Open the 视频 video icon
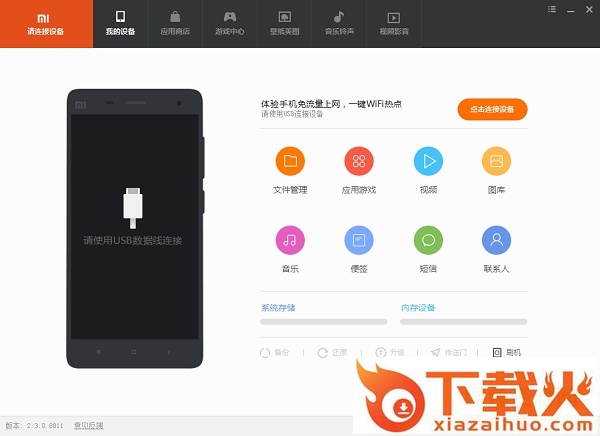600x436 pixels. (428, 161)
